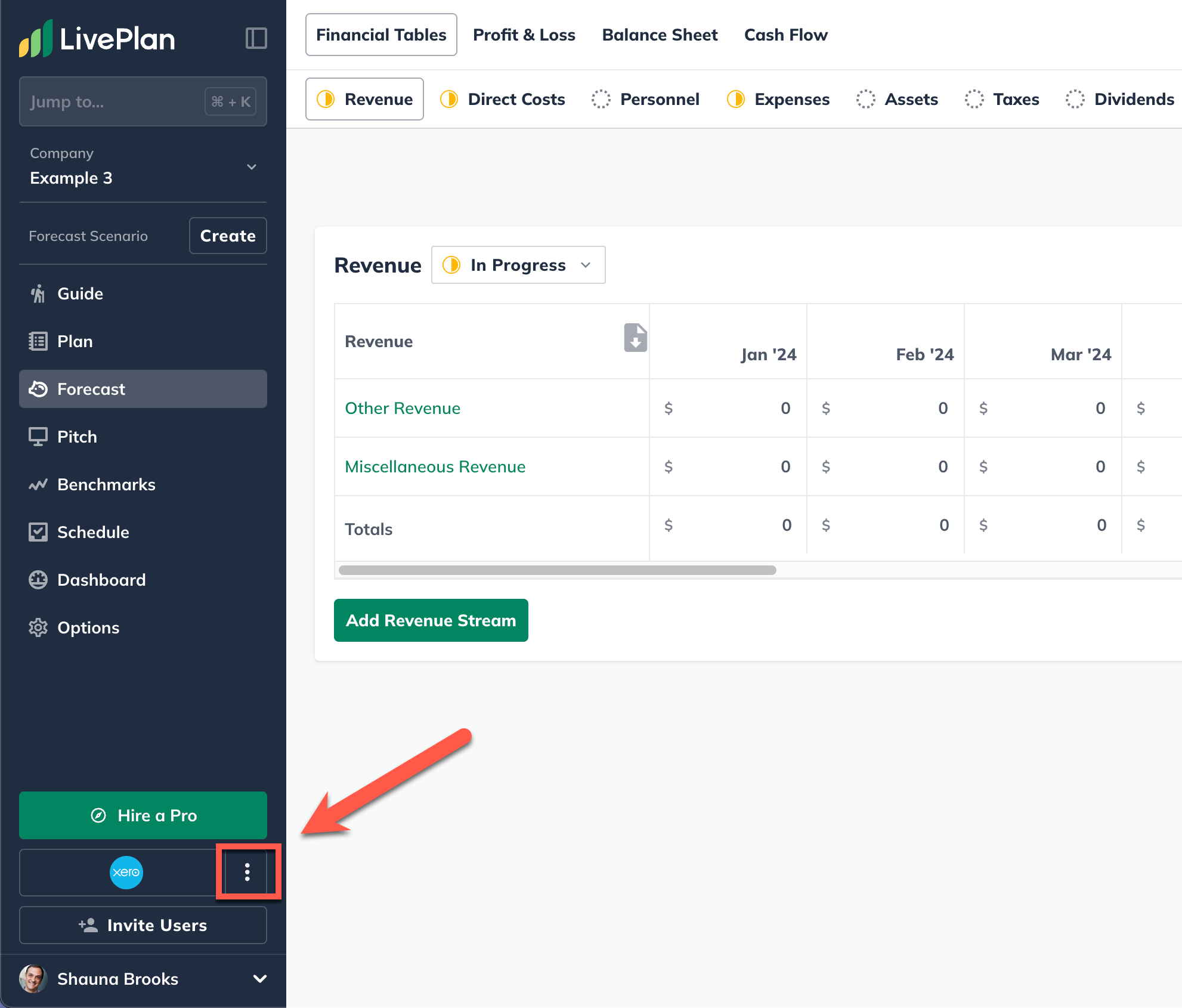Screen dimensions: 1182x1008
Task: Expand the Company Example 3 selector
Action: click(143, 166)
